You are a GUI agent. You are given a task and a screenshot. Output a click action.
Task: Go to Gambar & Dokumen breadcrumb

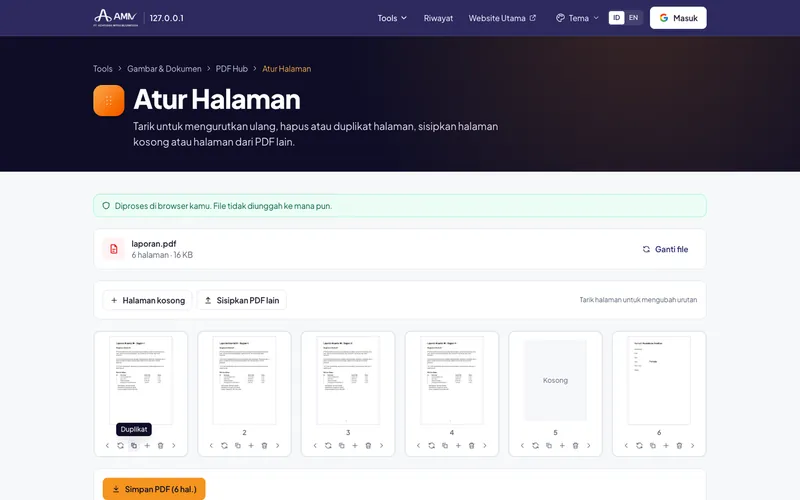[x=164, y=68]
